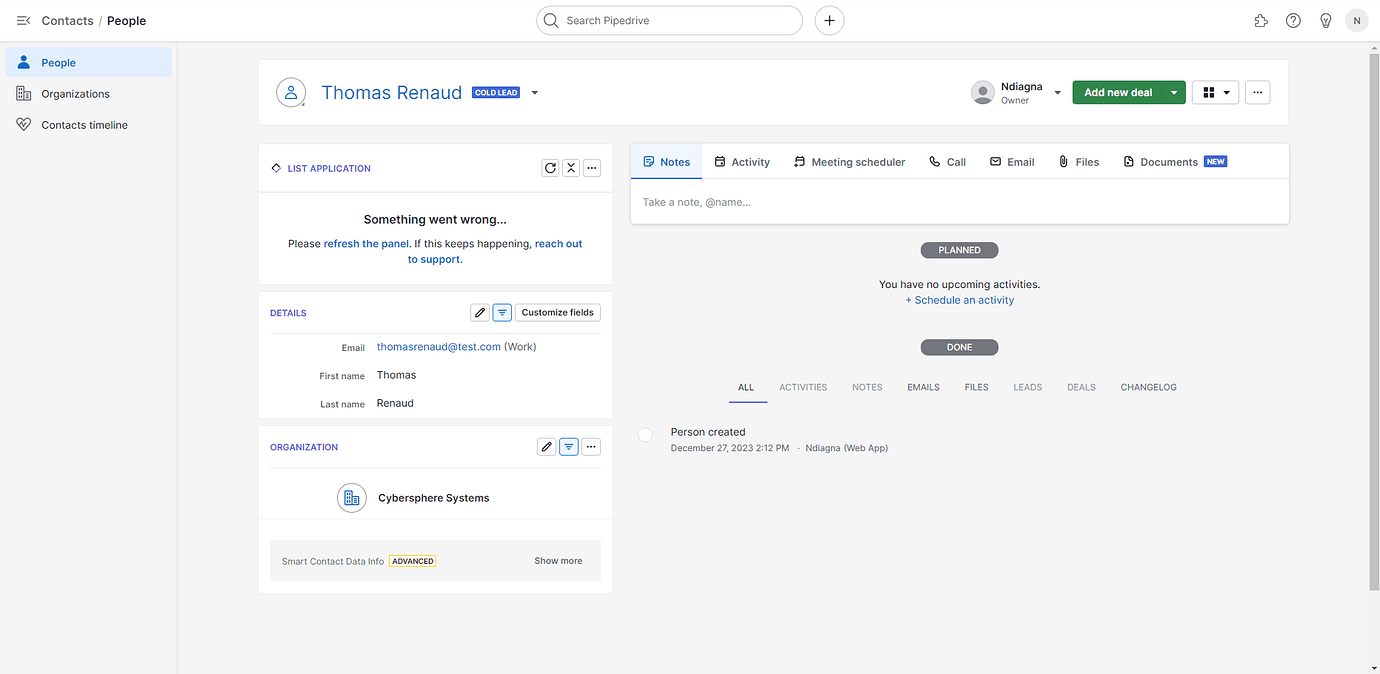
Task: Collapse the sidebar menu icon
Action: [x=24, y=20]
